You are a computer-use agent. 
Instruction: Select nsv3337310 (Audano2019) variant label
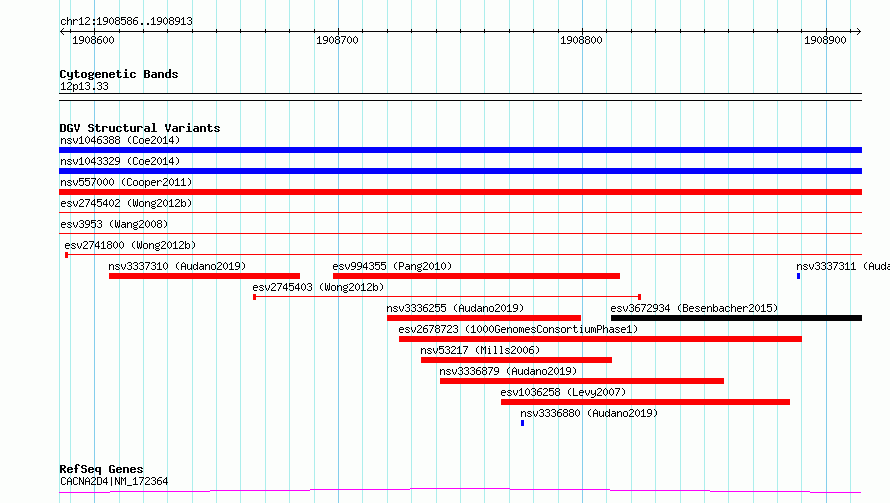tap(177, 266)
